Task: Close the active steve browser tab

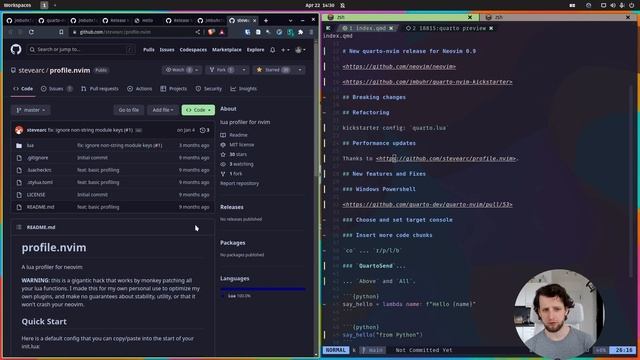Action: pyautogui.click(x=255, y=20)
